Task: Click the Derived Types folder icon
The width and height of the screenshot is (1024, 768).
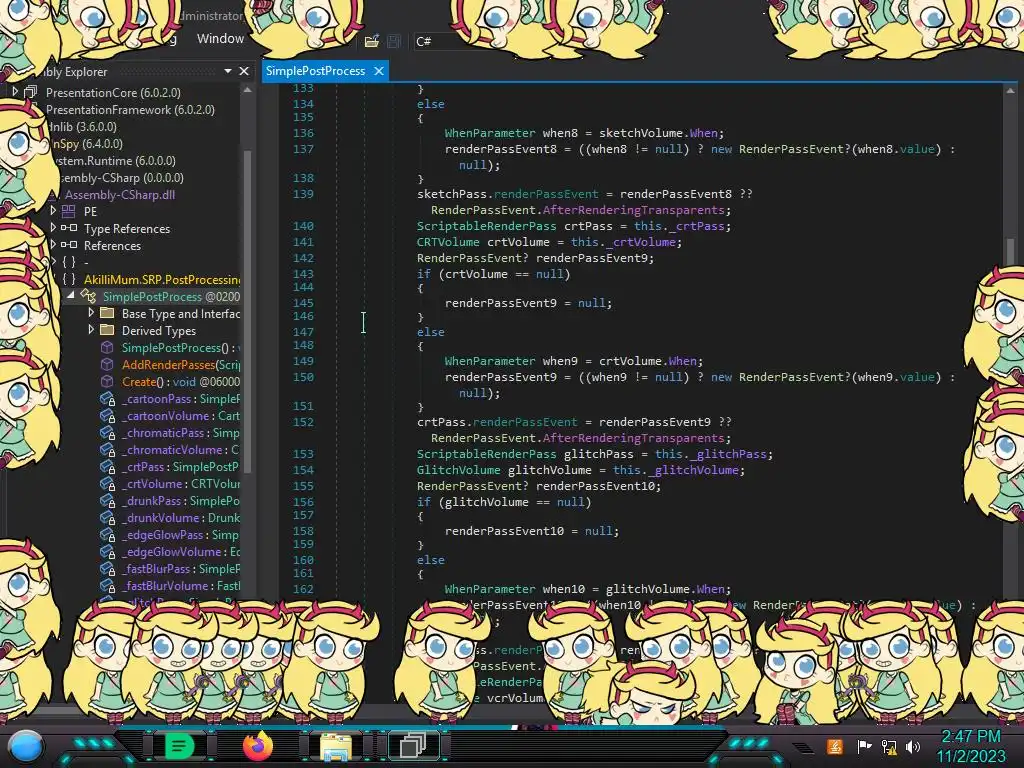Action: point(107,330)
